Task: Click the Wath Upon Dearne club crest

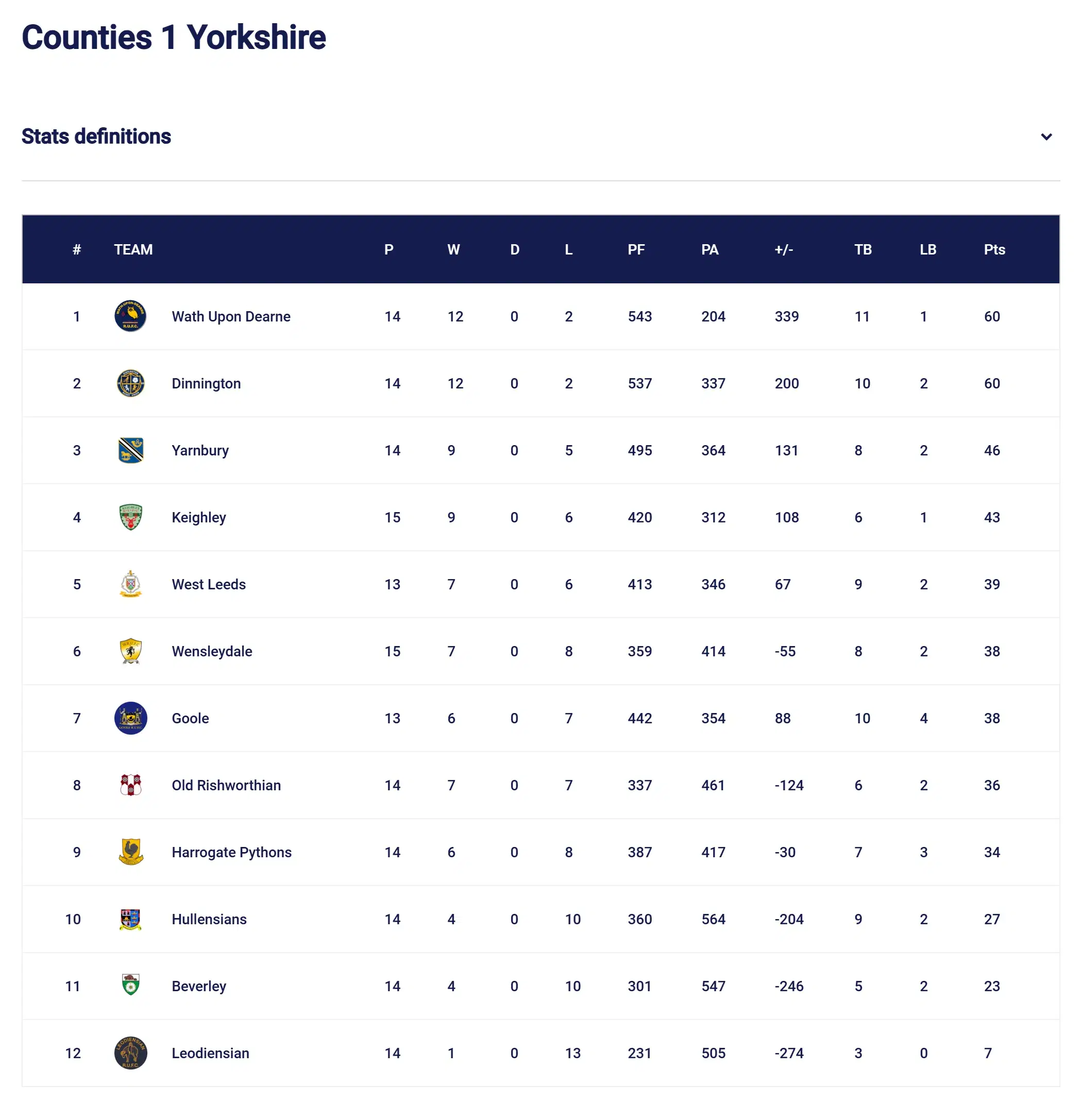Action: coord(130,316)
